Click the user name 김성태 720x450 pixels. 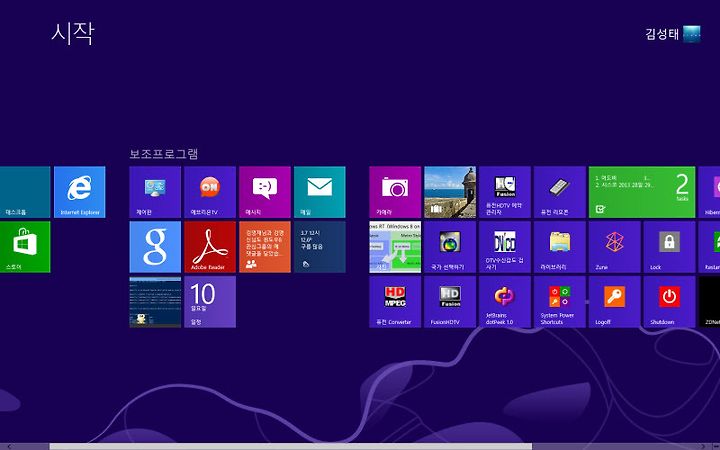pos(662,34)
